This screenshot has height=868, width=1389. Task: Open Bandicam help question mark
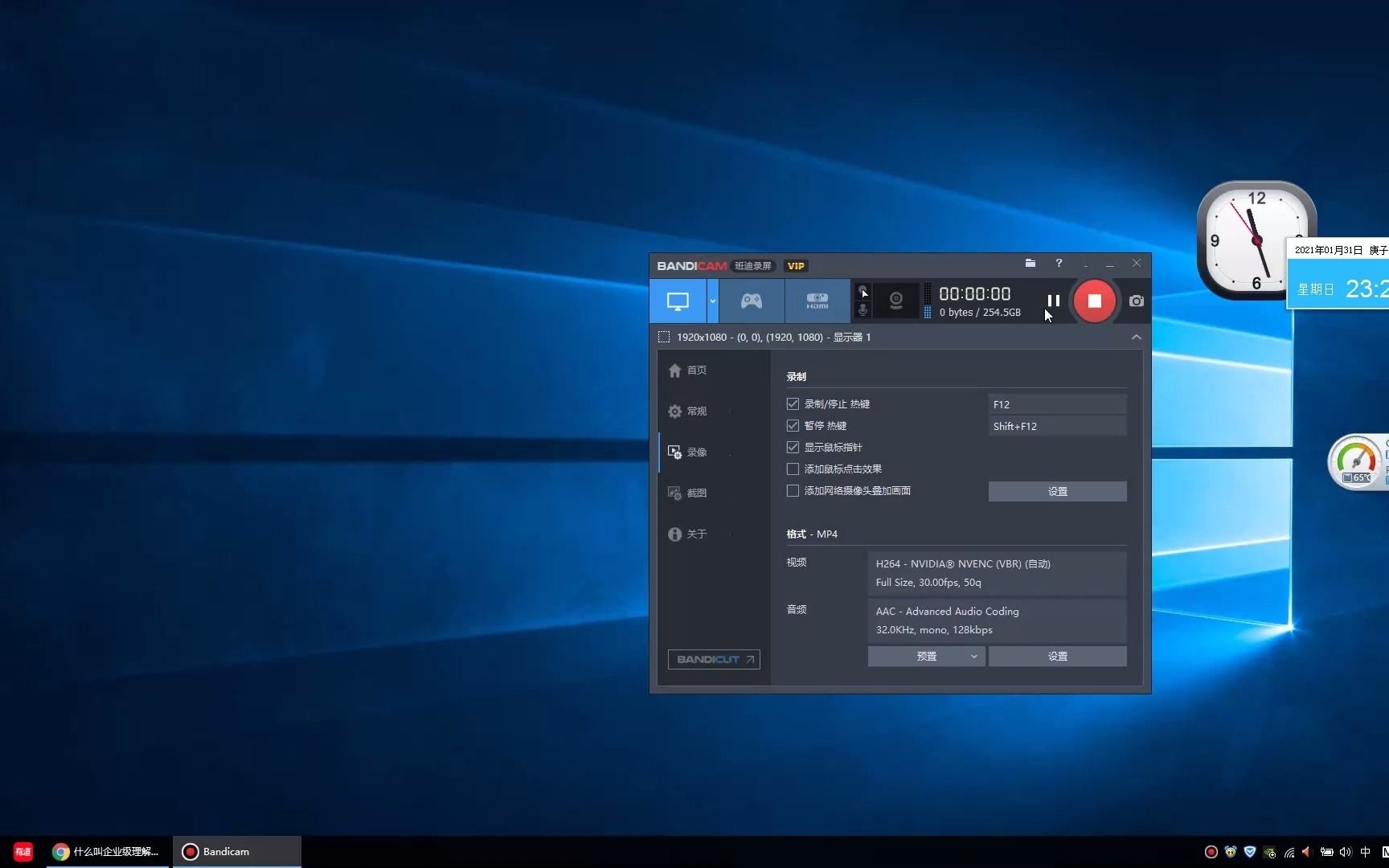1059,263
